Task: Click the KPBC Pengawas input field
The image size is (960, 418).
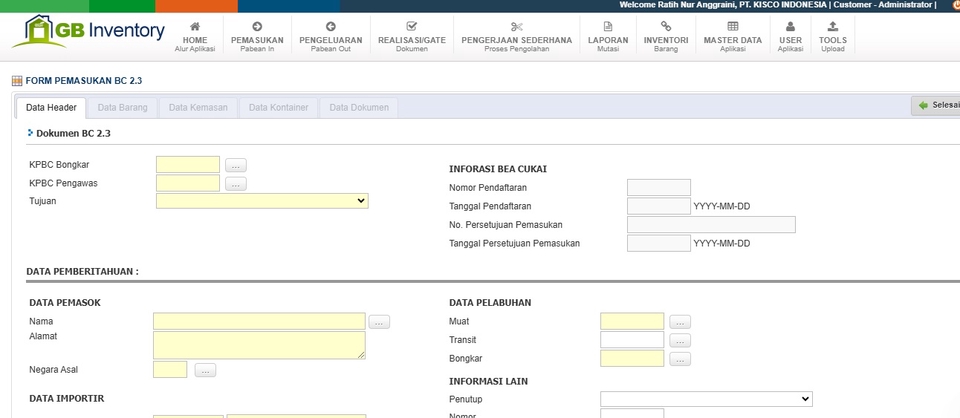Action: click(188, 183)
